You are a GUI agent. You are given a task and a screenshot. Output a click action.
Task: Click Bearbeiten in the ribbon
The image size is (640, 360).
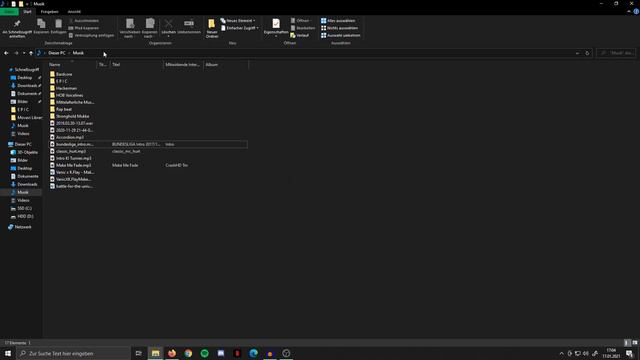(303, 28)
